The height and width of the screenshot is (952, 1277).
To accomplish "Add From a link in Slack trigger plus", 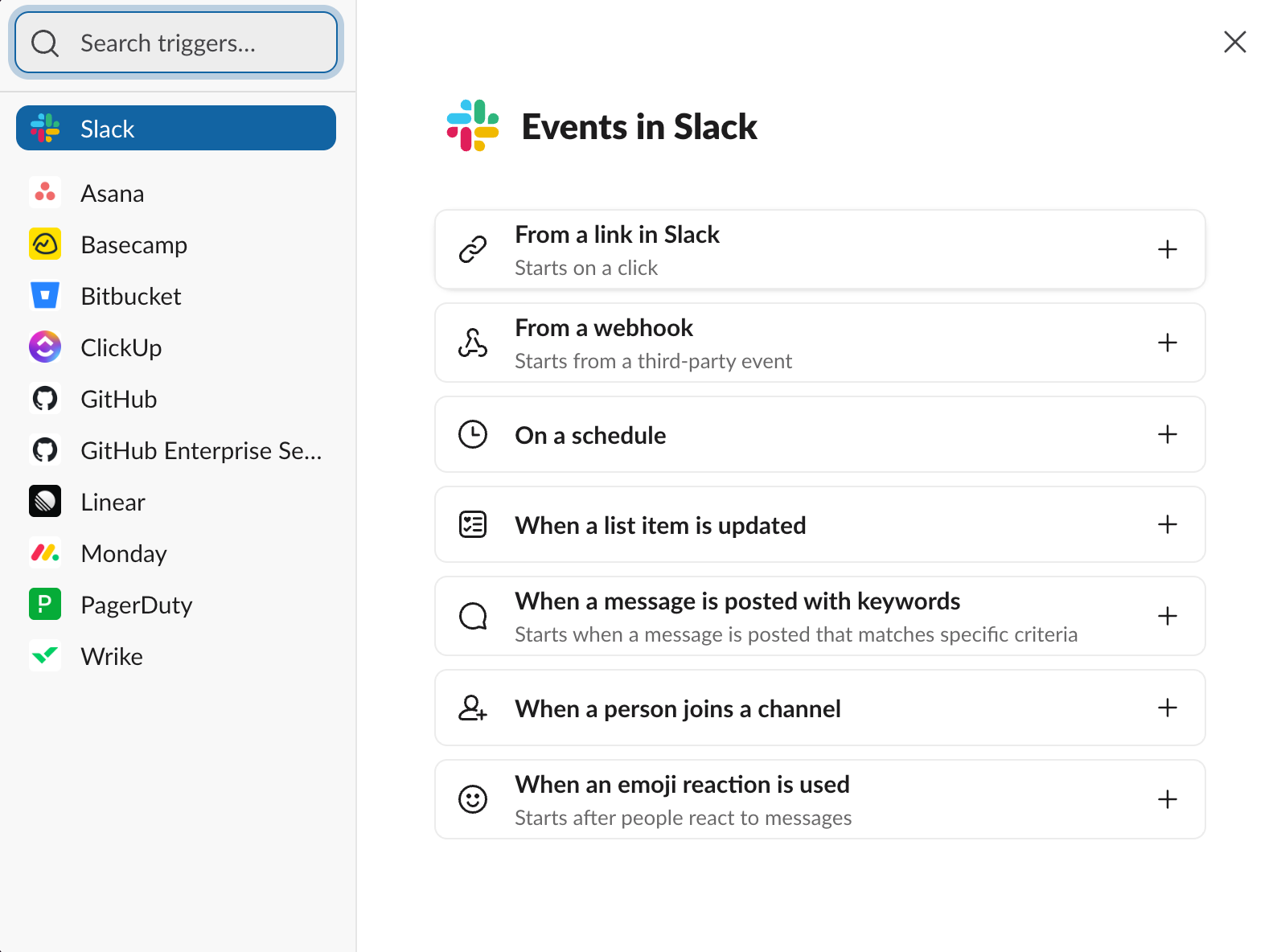I will [x=1168, y=249].
